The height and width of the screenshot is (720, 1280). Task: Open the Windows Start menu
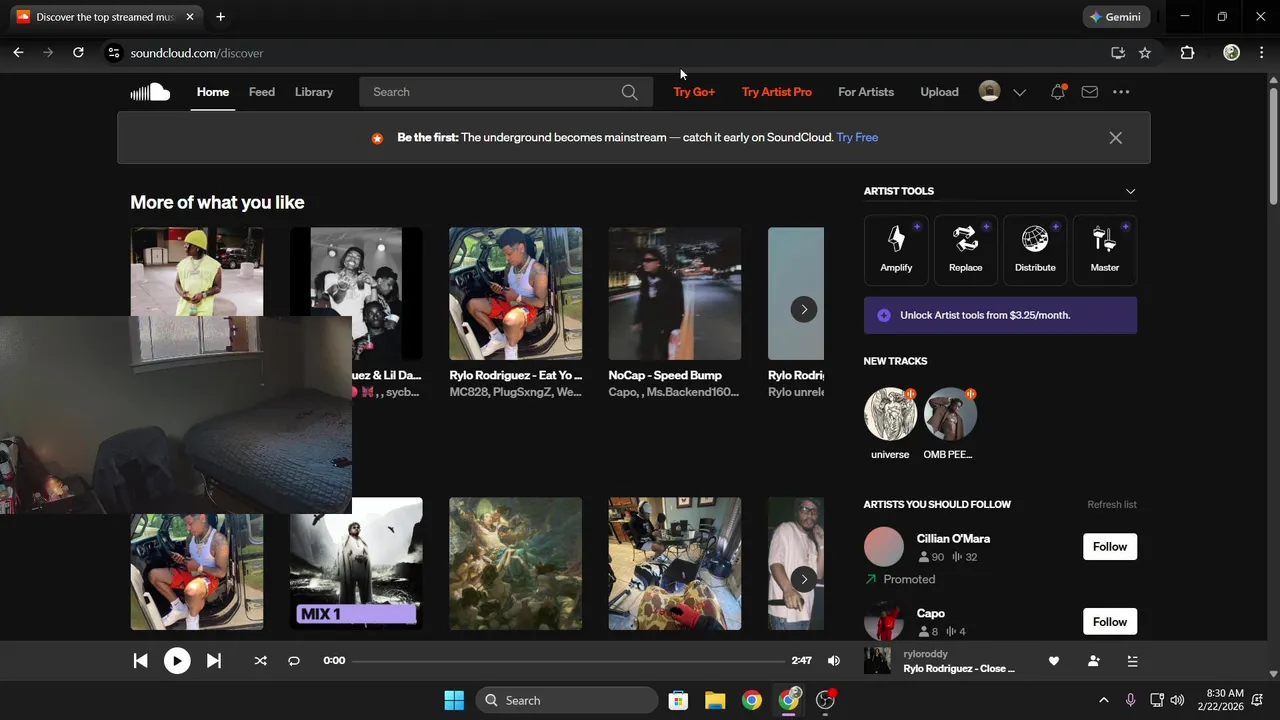tap(454, 700)
